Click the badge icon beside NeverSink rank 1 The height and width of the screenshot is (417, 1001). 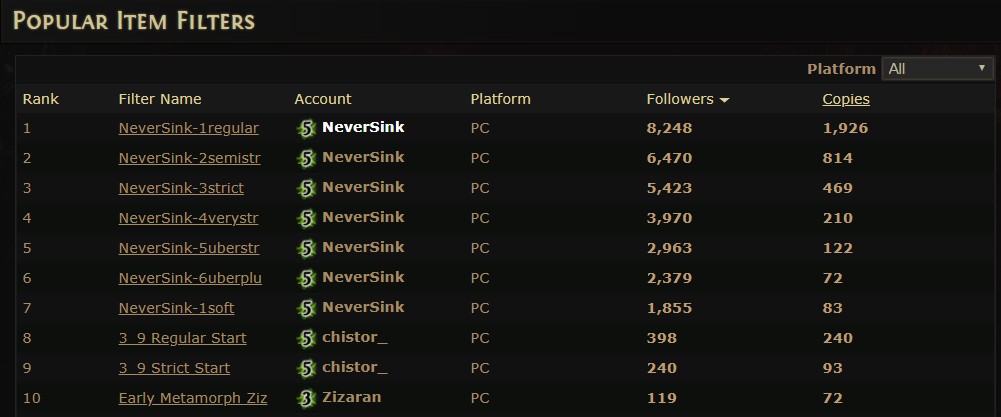click(306, 128)
